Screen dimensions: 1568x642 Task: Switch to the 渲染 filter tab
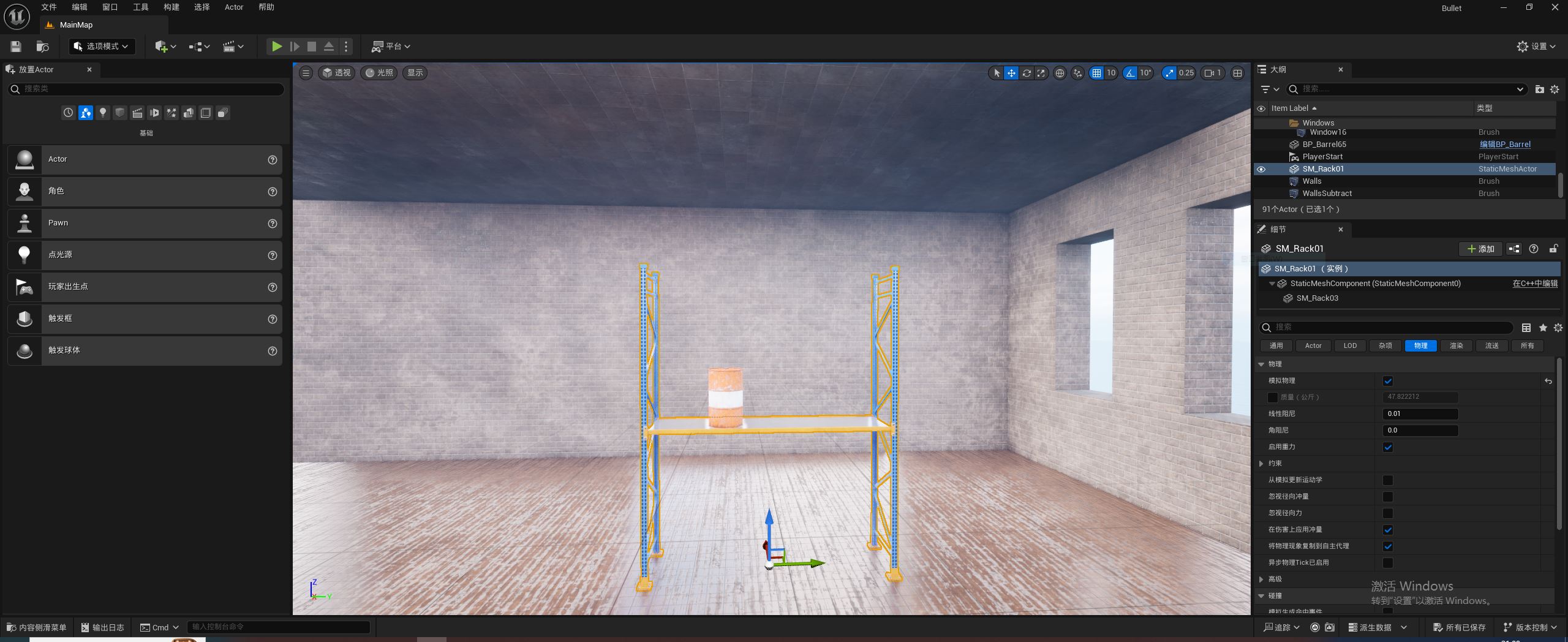point(1456,346)
